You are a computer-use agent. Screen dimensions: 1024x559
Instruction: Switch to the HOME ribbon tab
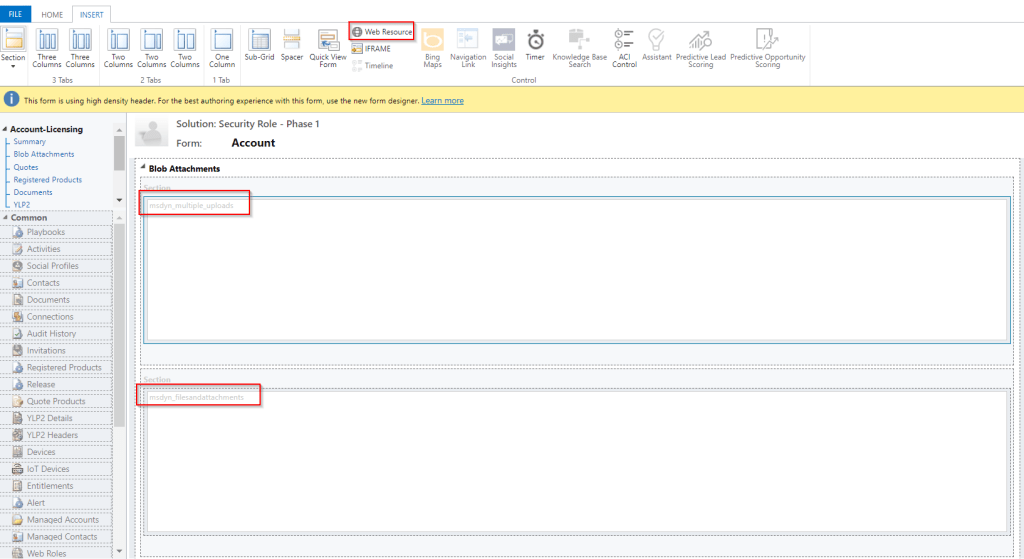[52, 15]
